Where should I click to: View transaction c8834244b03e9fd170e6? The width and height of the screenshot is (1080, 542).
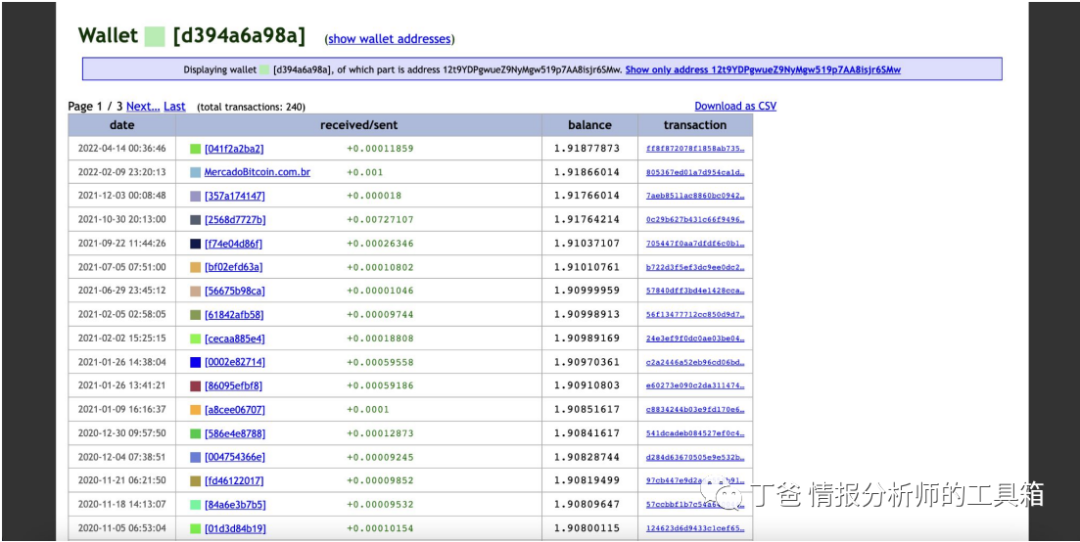tap(695, 410)
